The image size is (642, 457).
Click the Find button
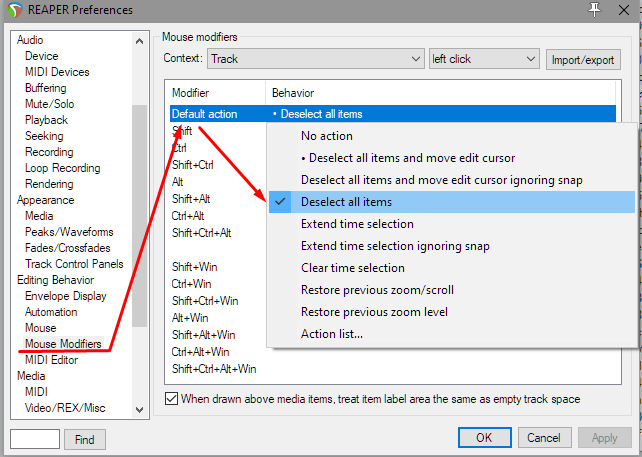(x=85, y=439)
